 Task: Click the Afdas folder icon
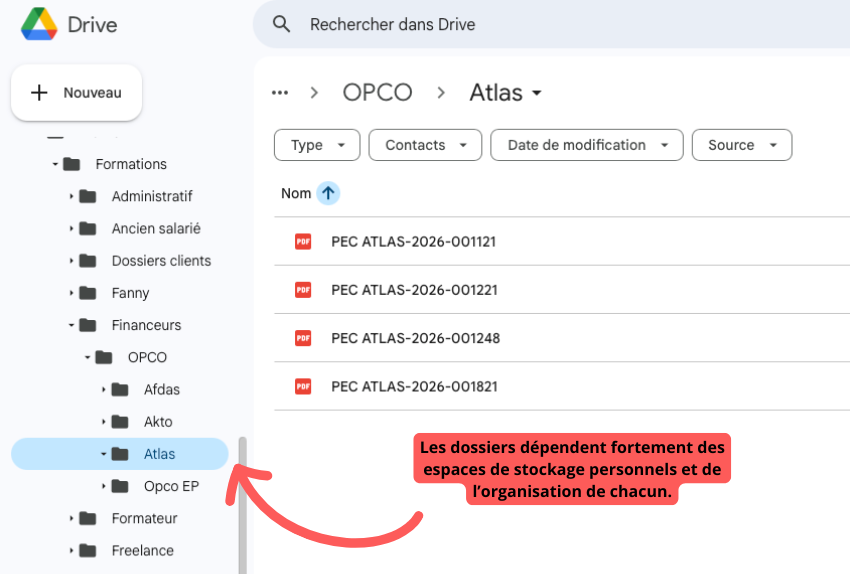tap(120, 390)
